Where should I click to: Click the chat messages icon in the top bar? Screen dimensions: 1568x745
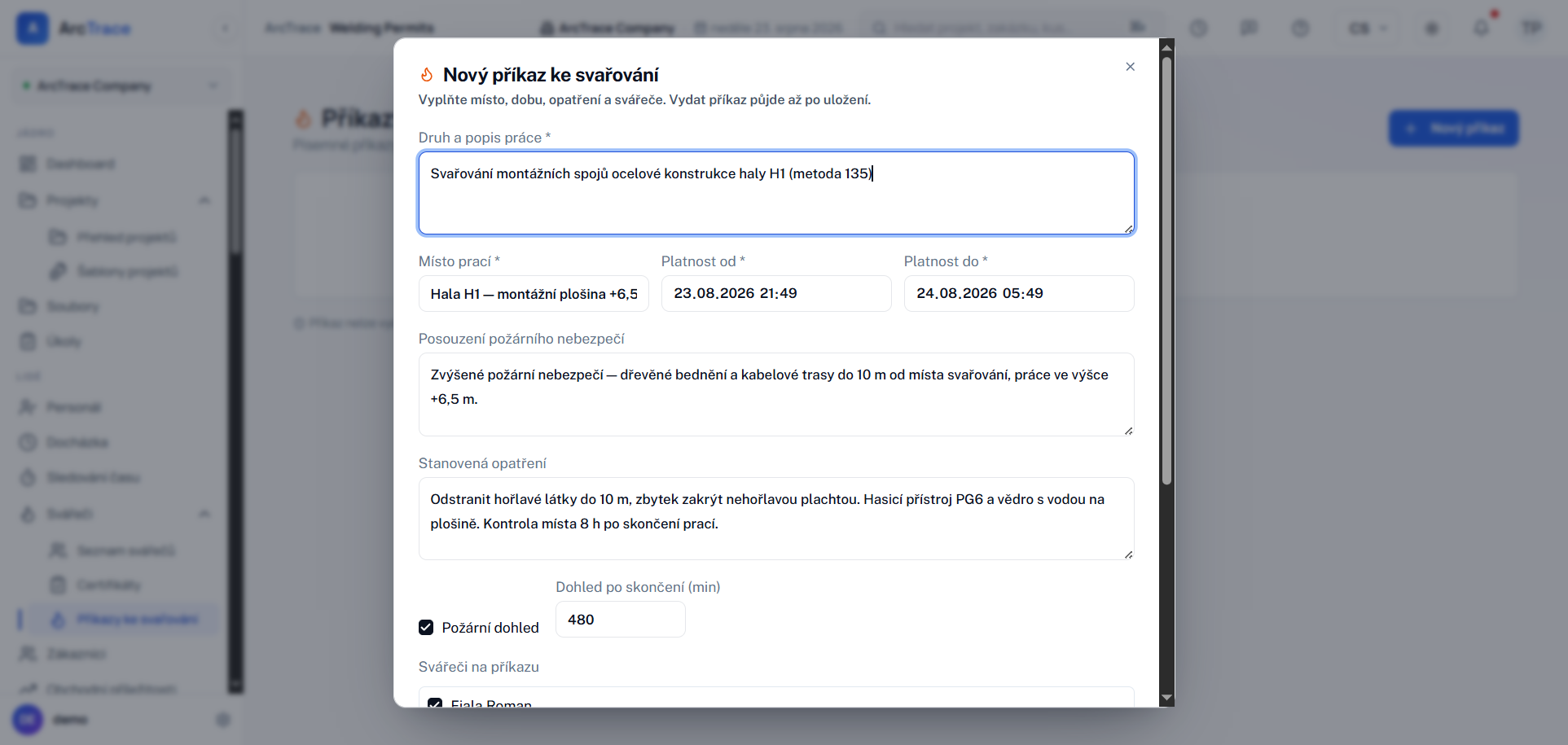(1249, 28)
